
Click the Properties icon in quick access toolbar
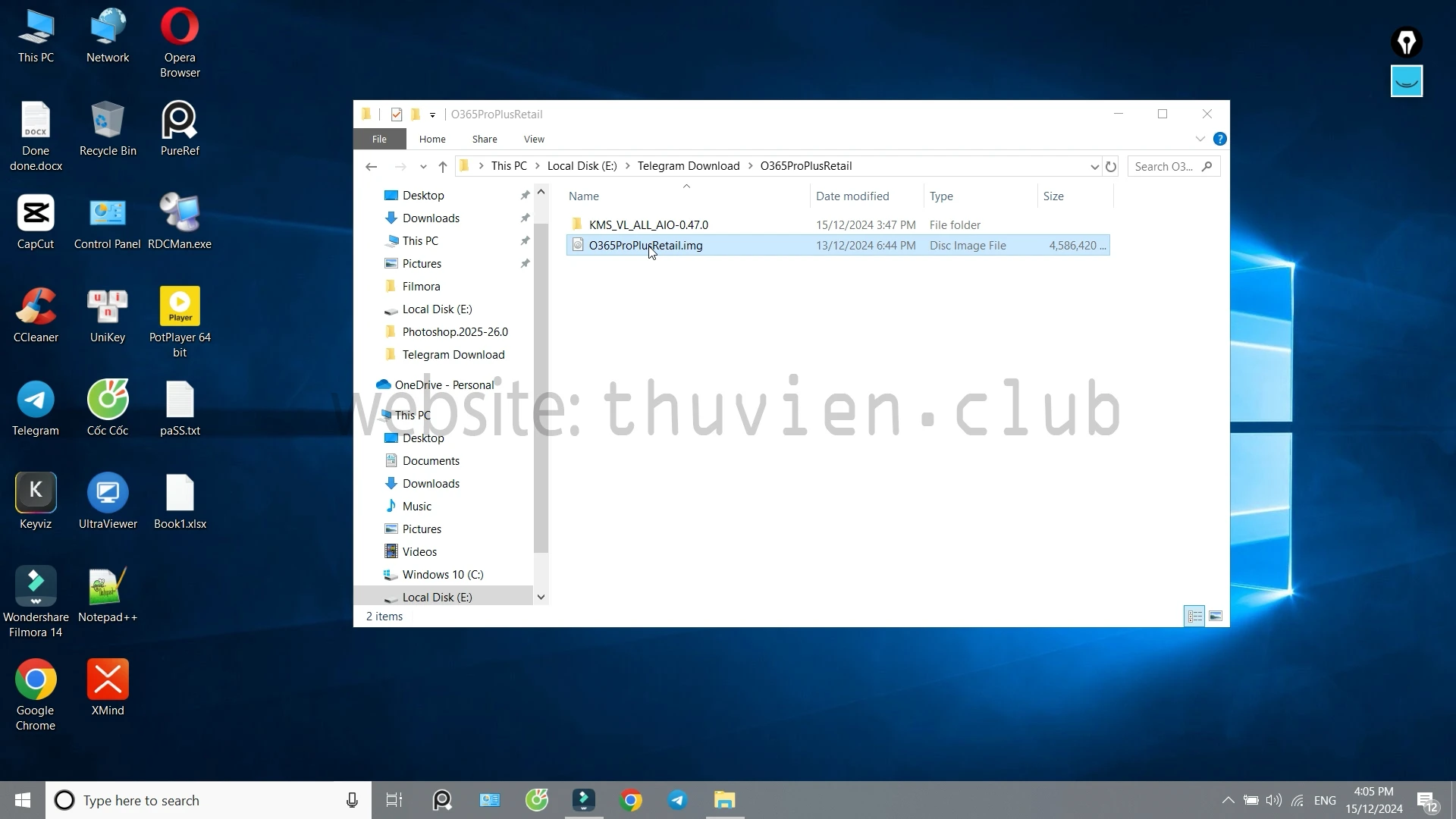point(396,115)
